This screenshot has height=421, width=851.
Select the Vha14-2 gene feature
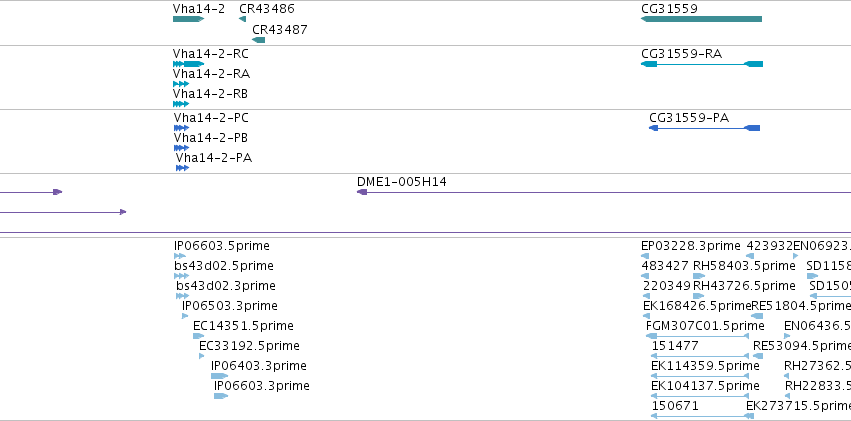pyautogui.click(x=188, y=19)
